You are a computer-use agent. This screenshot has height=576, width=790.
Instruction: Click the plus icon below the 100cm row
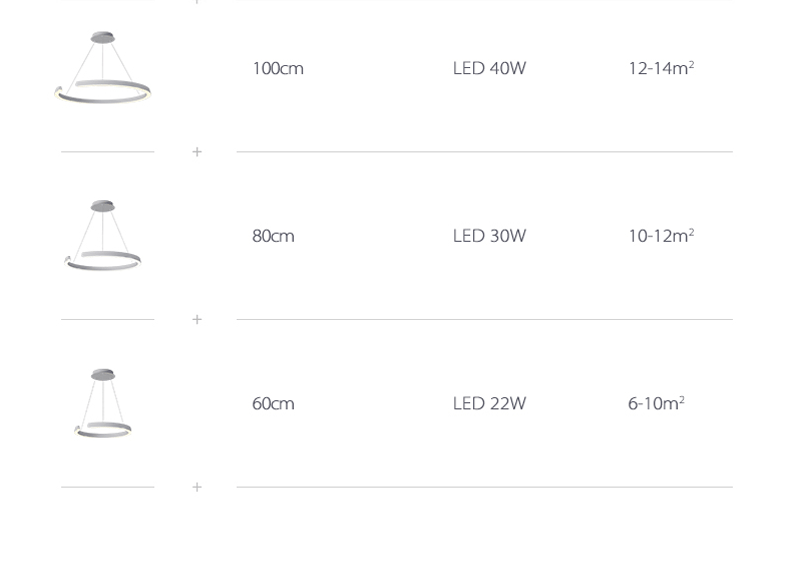(x=197, y=152)
